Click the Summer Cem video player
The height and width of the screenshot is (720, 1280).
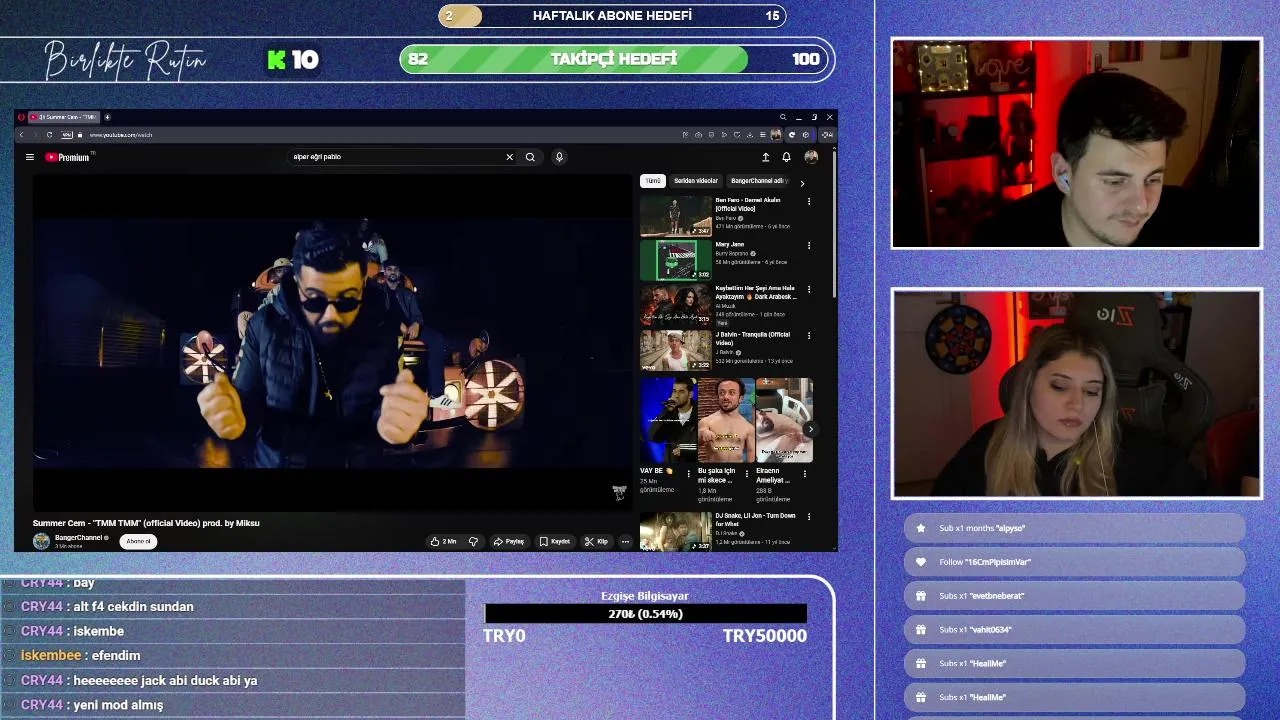[x=333, y=343]
